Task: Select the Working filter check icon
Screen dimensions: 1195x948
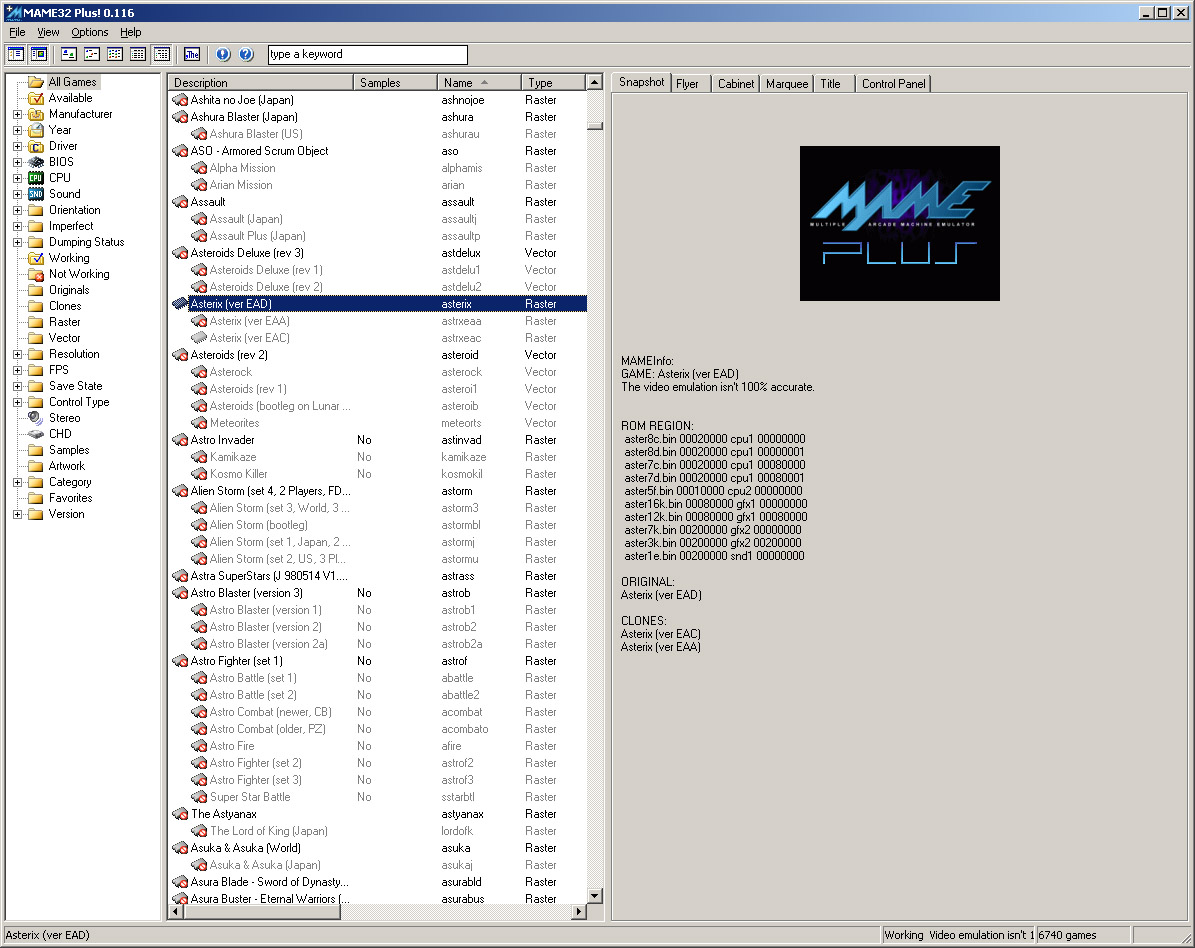Action: coord(36,258)
